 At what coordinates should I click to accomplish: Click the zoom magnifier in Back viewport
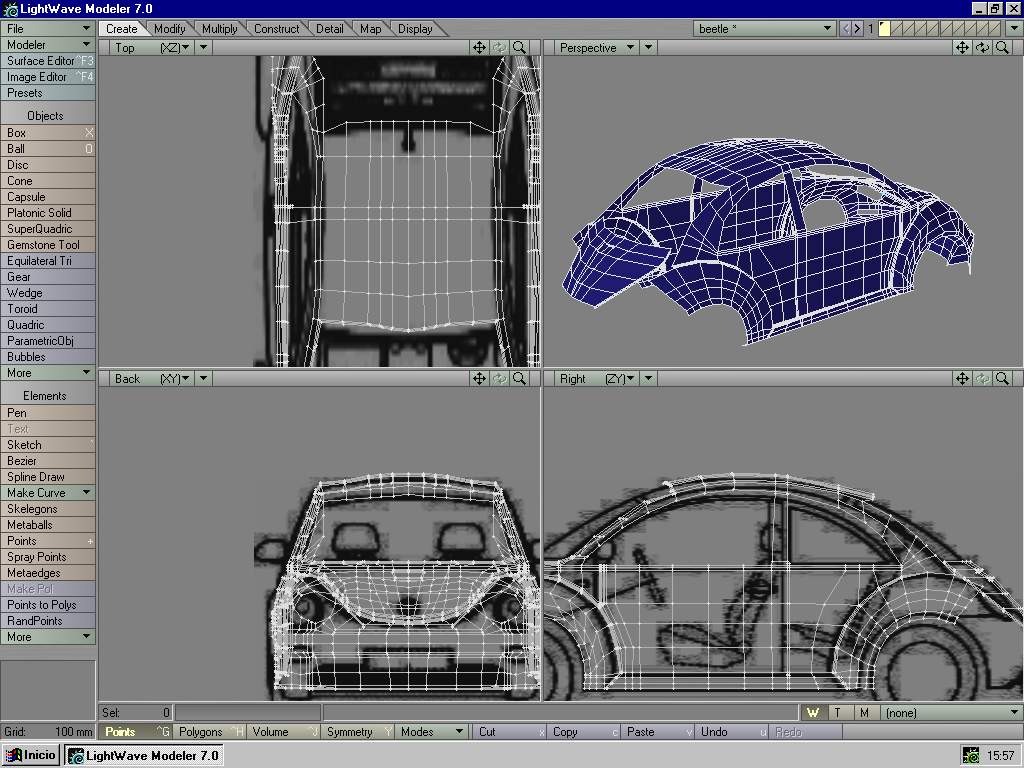pyautogui.click(x=519, y=379)
